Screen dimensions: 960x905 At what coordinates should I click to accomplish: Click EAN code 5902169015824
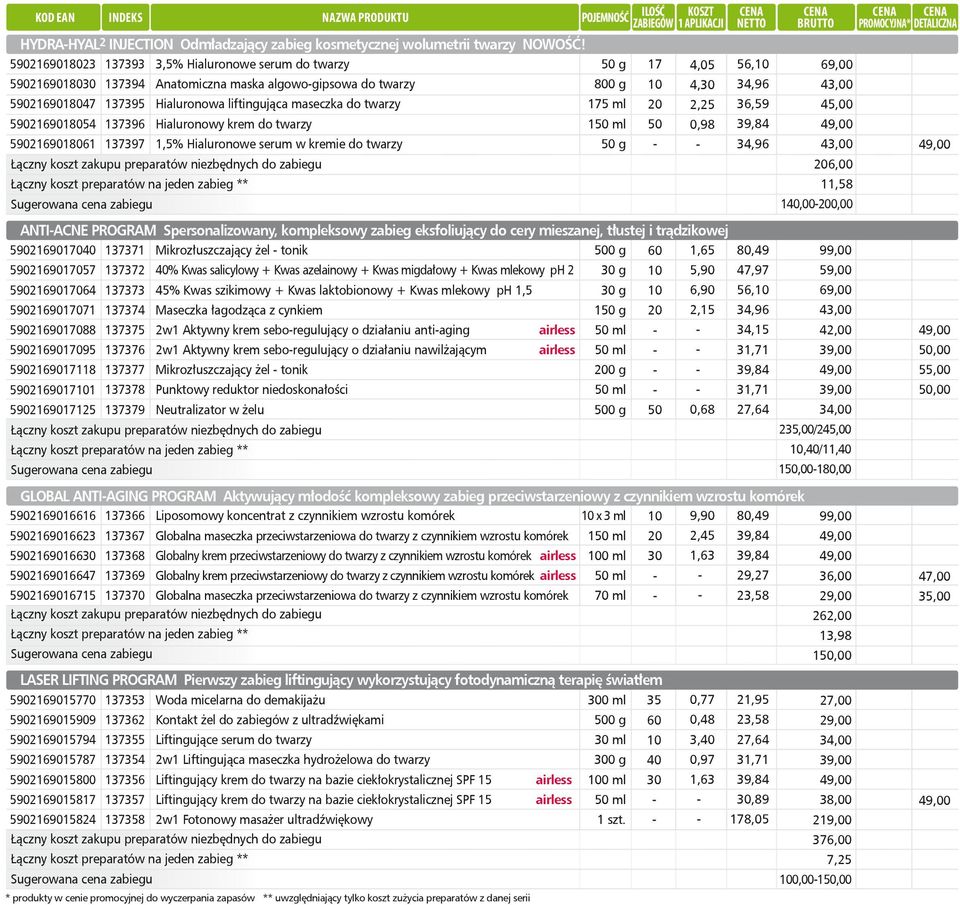tap(53, 820)
